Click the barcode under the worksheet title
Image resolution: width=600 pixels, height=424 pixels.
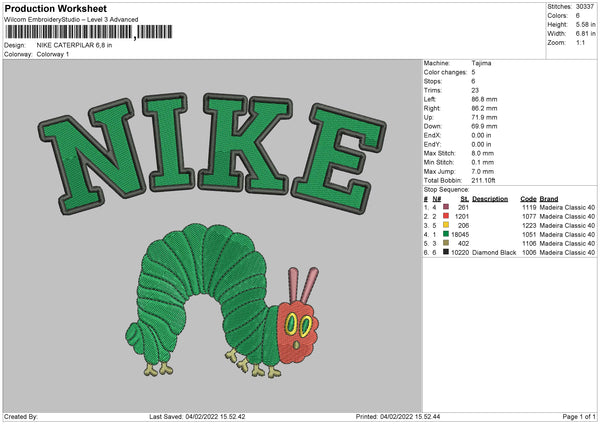[88, 32]
